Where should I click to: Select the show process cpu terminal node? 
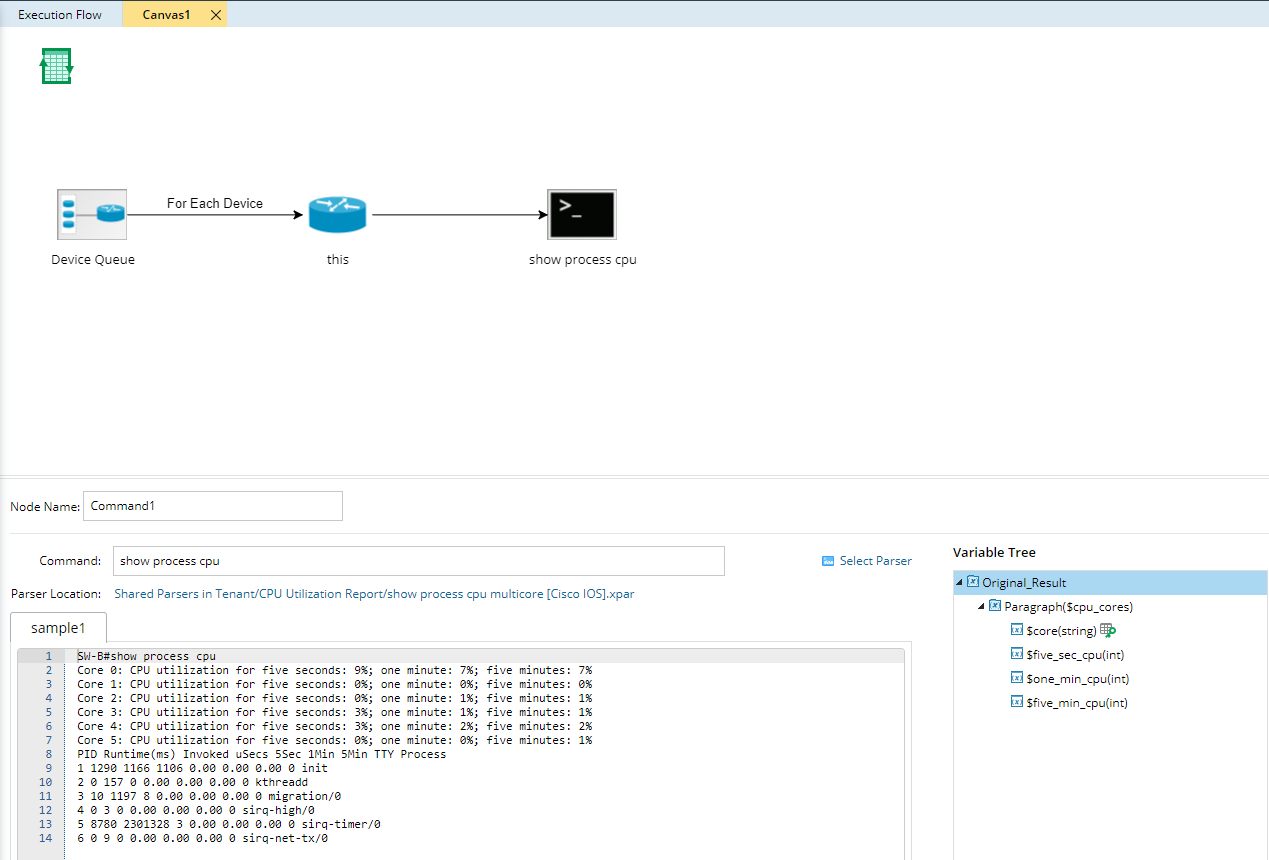coord(582,214)
